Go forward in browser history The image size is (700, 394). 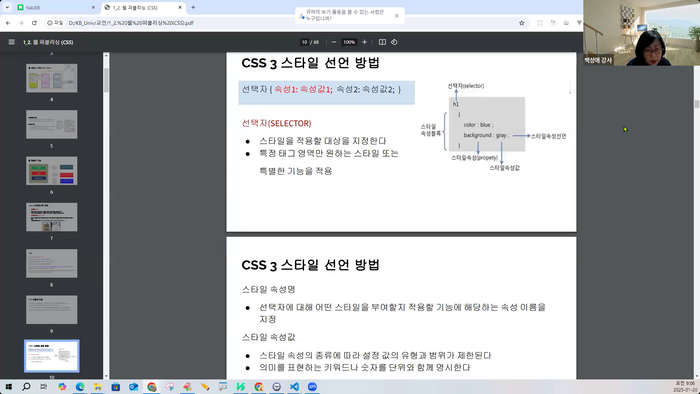point(21,23)
